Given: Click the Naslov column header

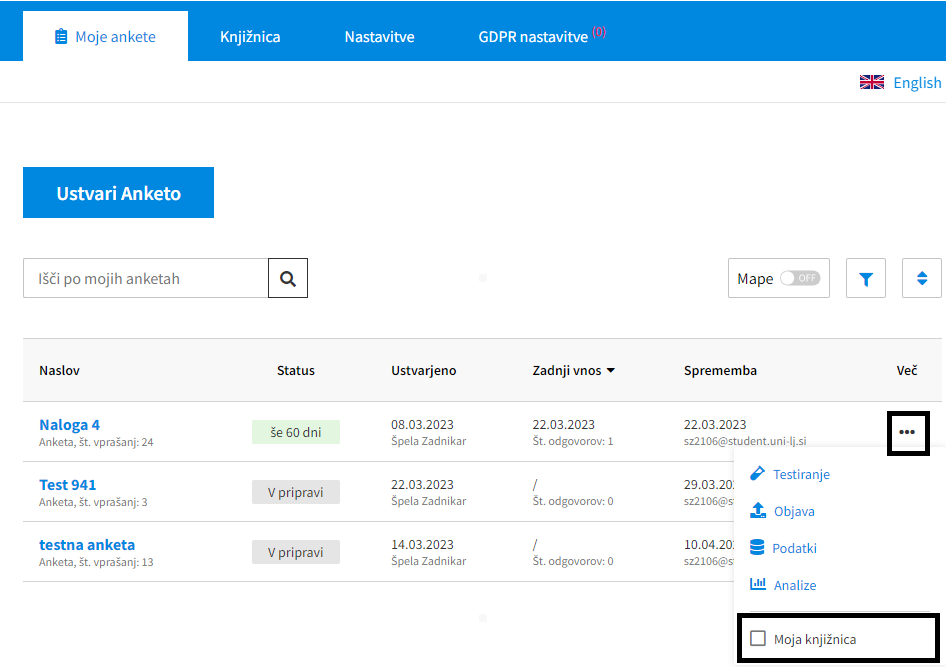Looking at the screenshot, I should (59, 370).
